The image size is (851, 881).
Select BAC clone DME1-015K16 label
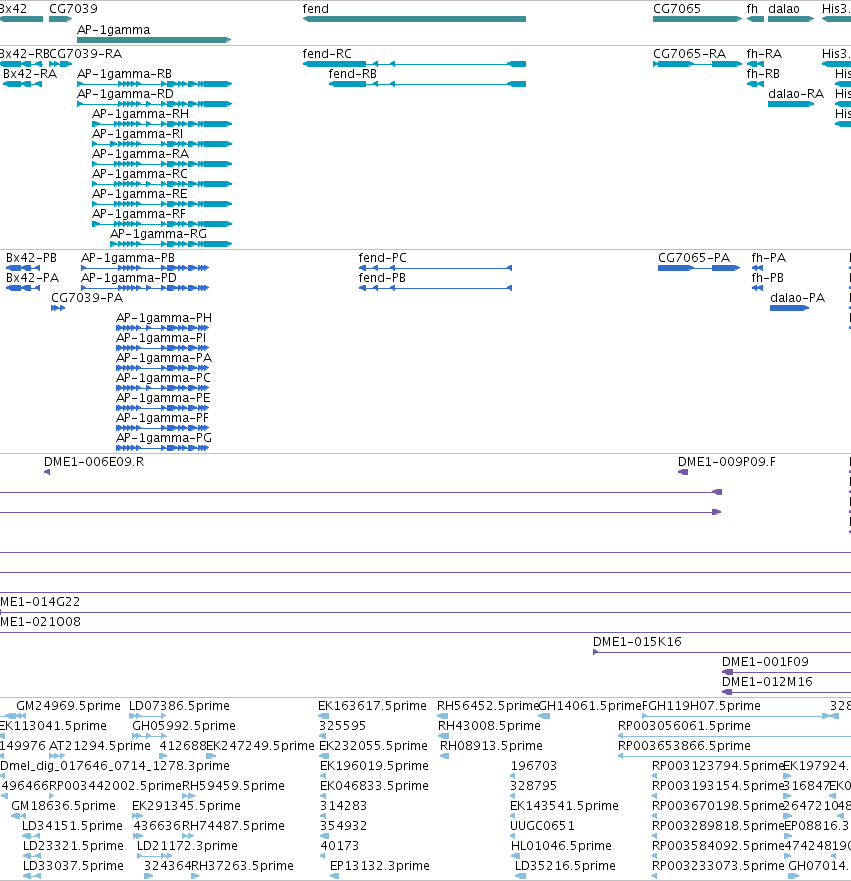[637, 642]
